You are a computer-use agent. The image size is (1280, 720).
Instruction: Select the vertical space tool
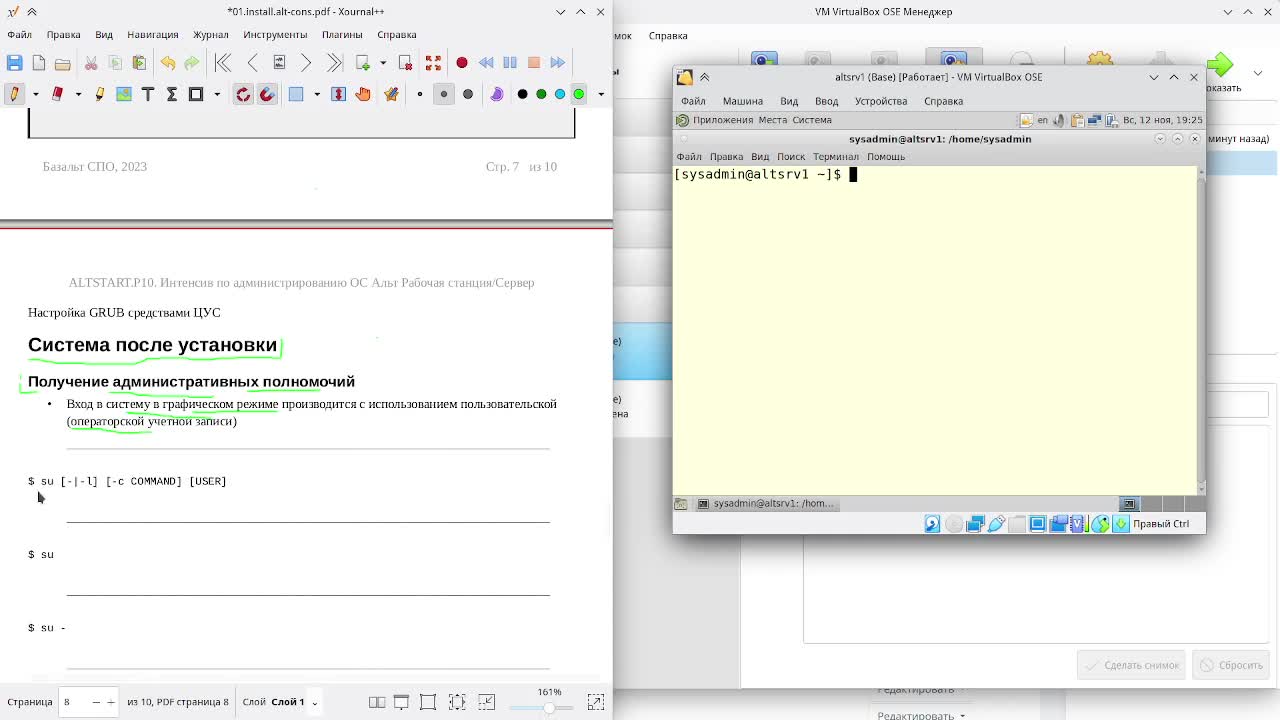point(338,94)
